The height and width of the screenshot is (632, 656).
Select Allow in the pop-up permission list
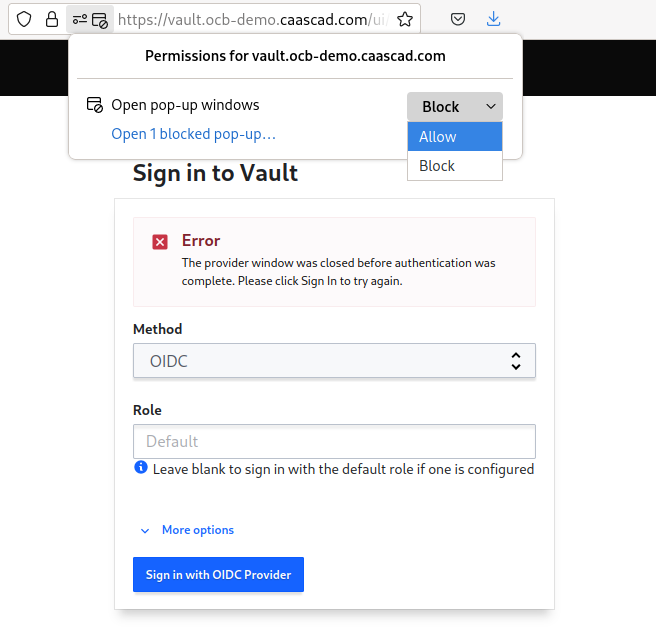(x=455, y=136)
